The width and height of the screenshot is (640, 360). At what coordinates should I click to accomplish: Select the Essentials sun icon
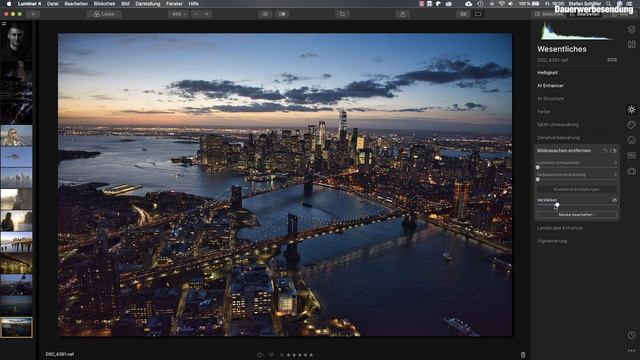tap(631, 109)
